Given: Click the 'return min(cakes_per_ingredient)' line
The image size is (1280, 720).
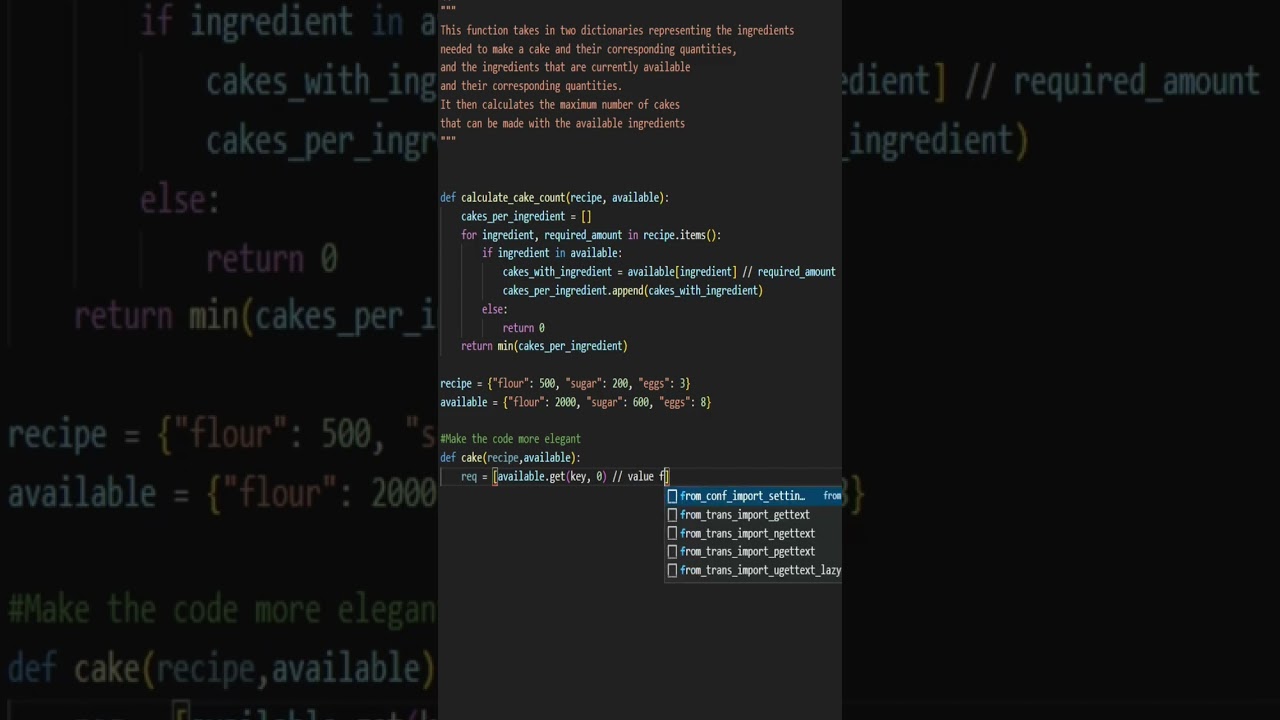Looking at the screenshot, I should (x=544, y=346).
